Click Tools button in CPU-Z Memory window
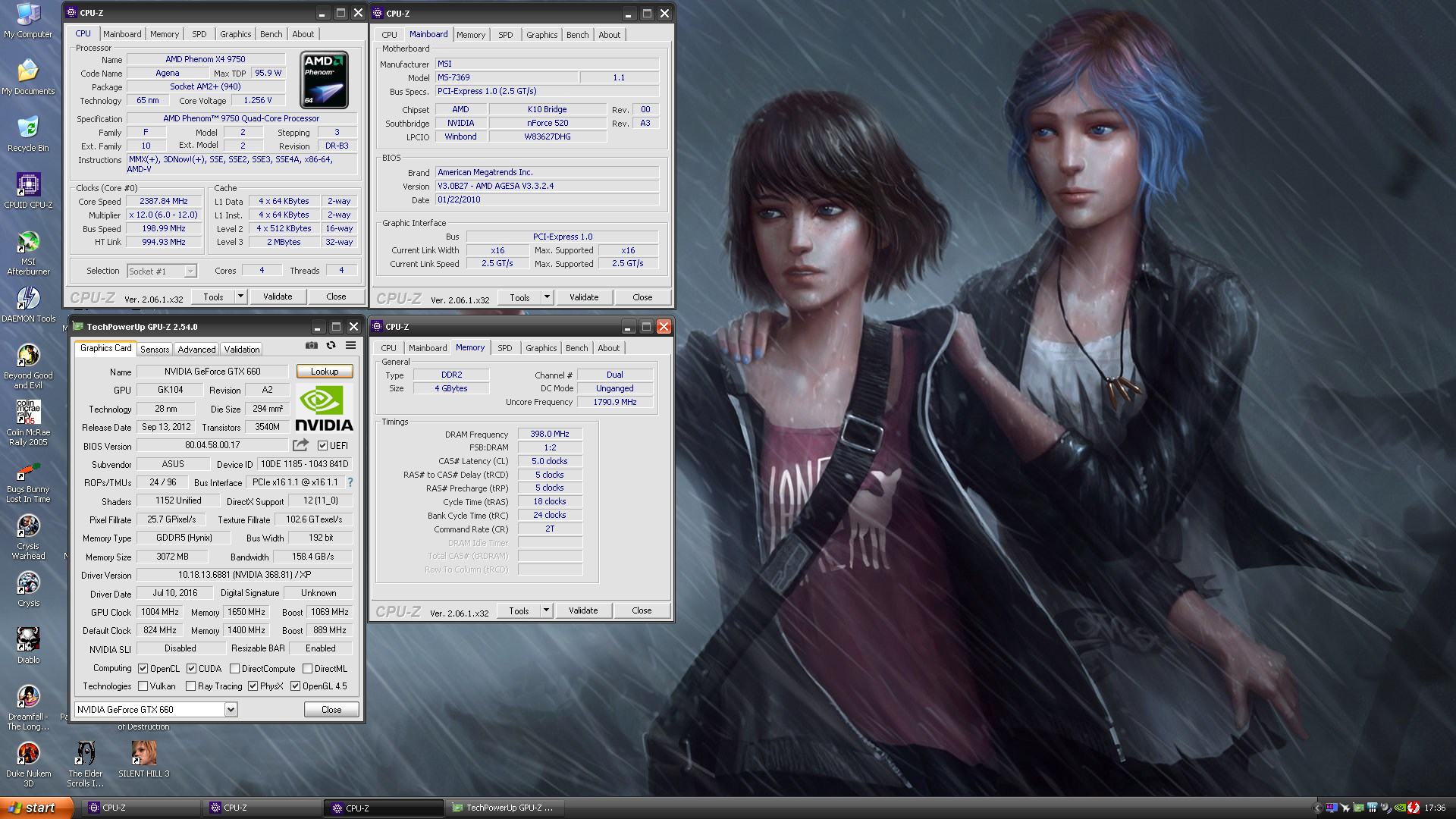 [519, 610]
